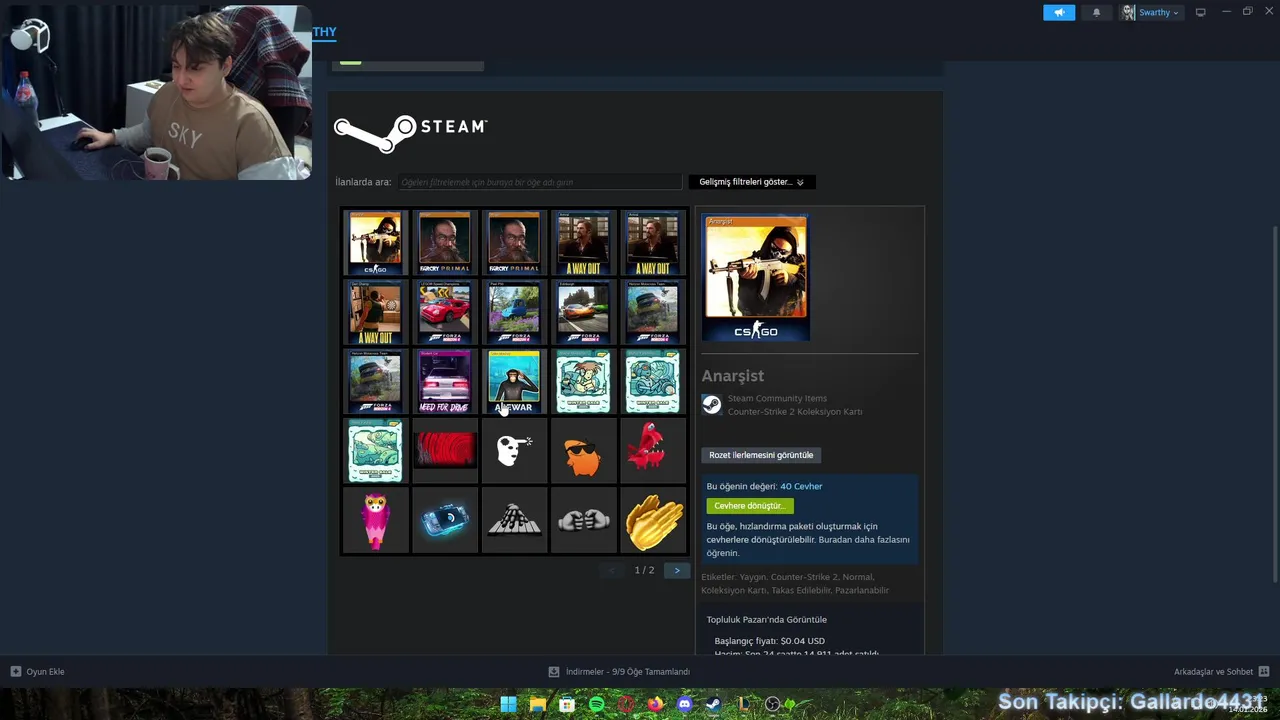1280x720 pixels.
Task: Click Rozet ilerlemesini görüntüle button
Action: click(761, 455)
